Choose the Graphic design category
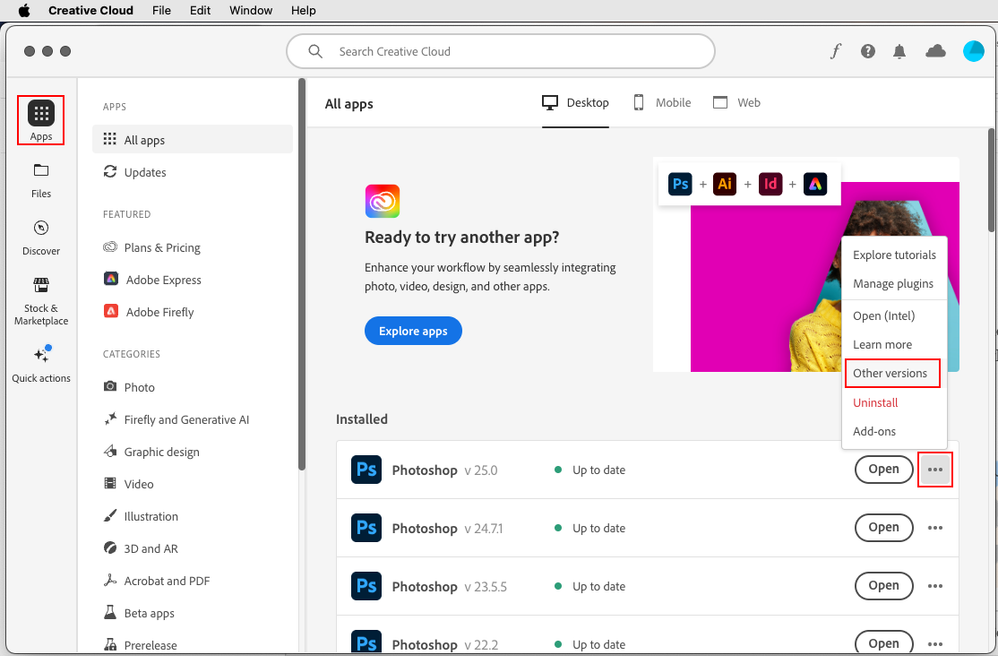Image resolution: width=998 pixels, height=656 pixels. [x=151, y=452]
